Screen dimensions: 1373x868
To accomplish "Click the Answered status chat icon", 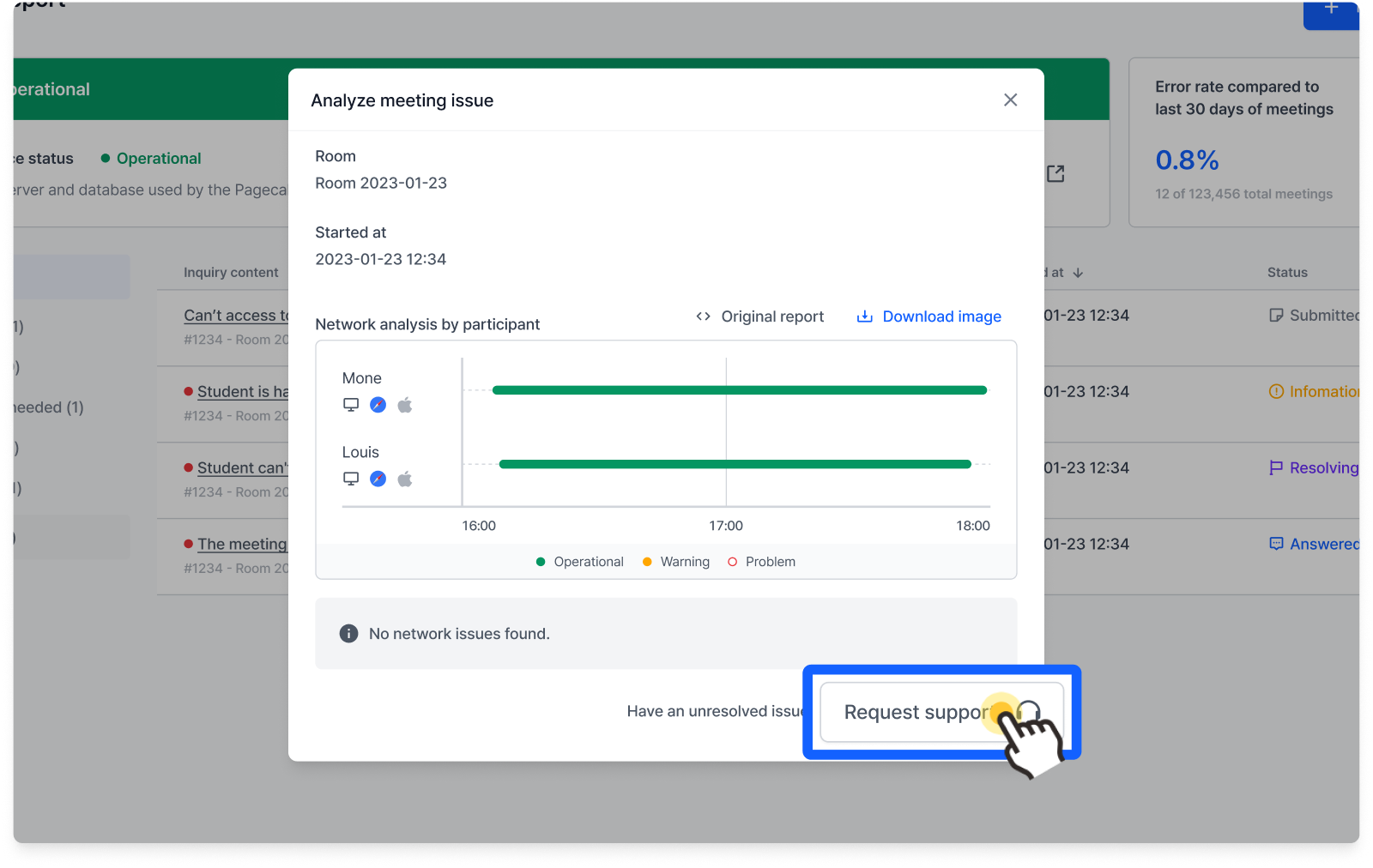I will point(1276,544).
